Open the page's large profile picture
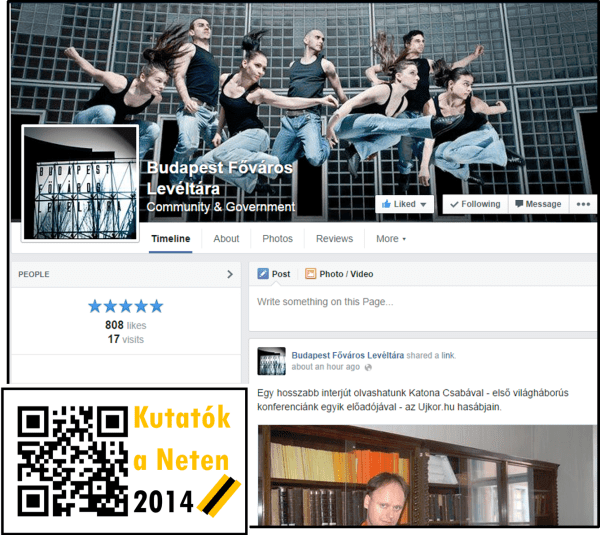 click(80, 183)
